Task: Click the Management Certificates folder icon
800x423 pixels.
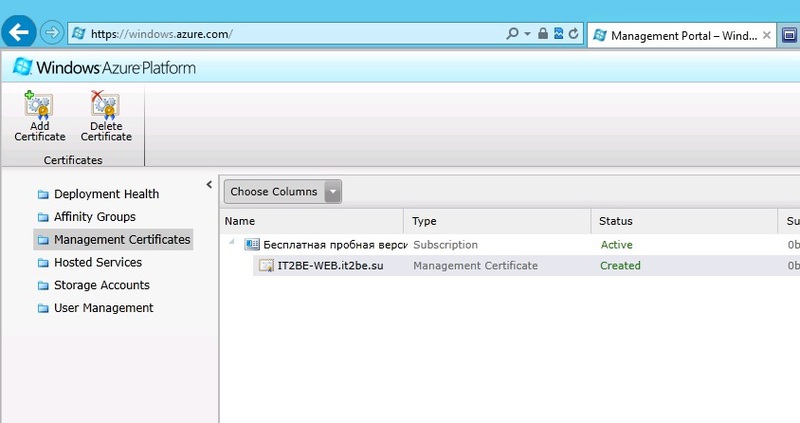Action: click(43, 240)
